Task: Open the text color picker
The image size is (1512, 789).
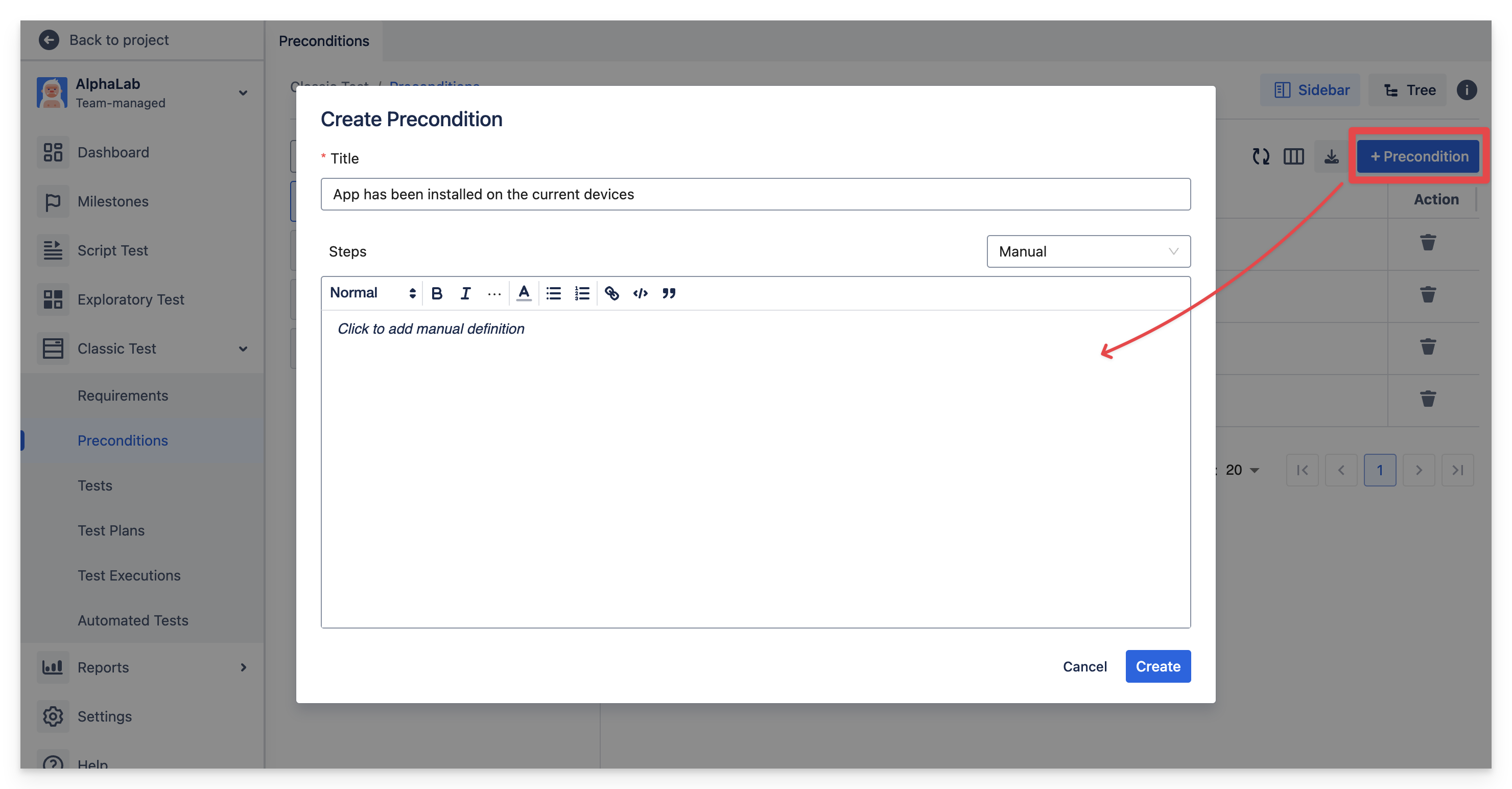Action: (x=524, y=293)
